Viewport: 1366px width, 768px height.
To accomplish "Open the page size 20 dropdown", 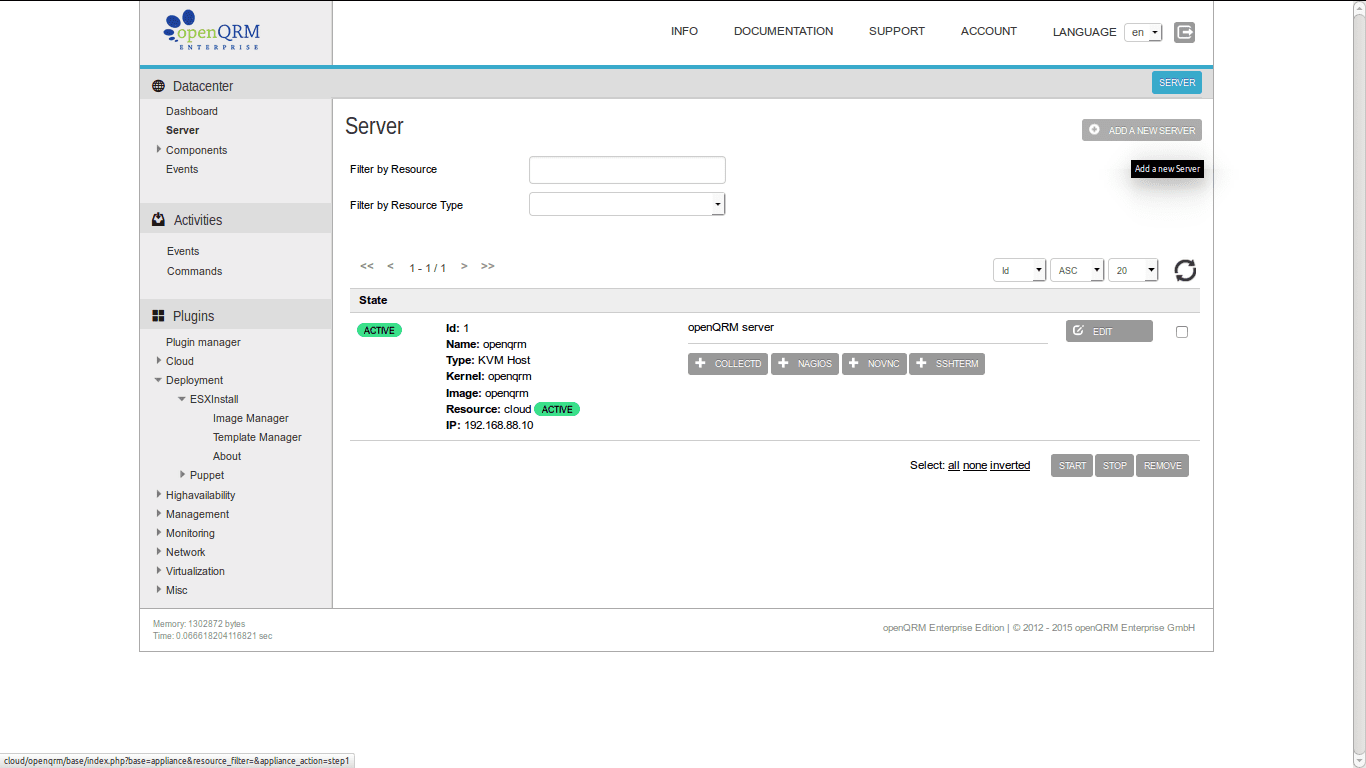I will tap(1133, 270).
